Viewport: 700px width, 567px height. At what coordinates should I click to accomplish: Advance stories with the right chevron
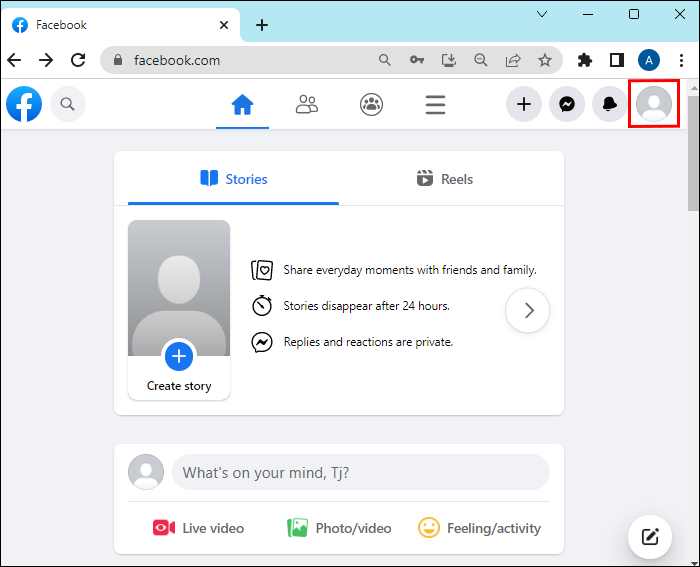528,310
